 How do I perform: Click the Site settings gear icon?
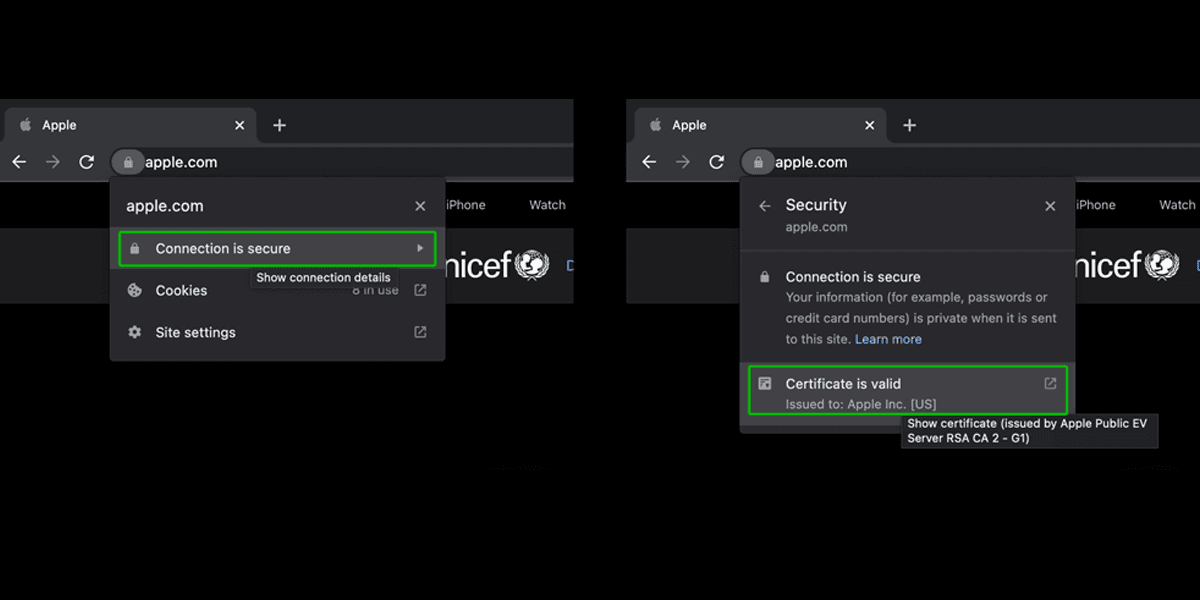click(135, 332)
